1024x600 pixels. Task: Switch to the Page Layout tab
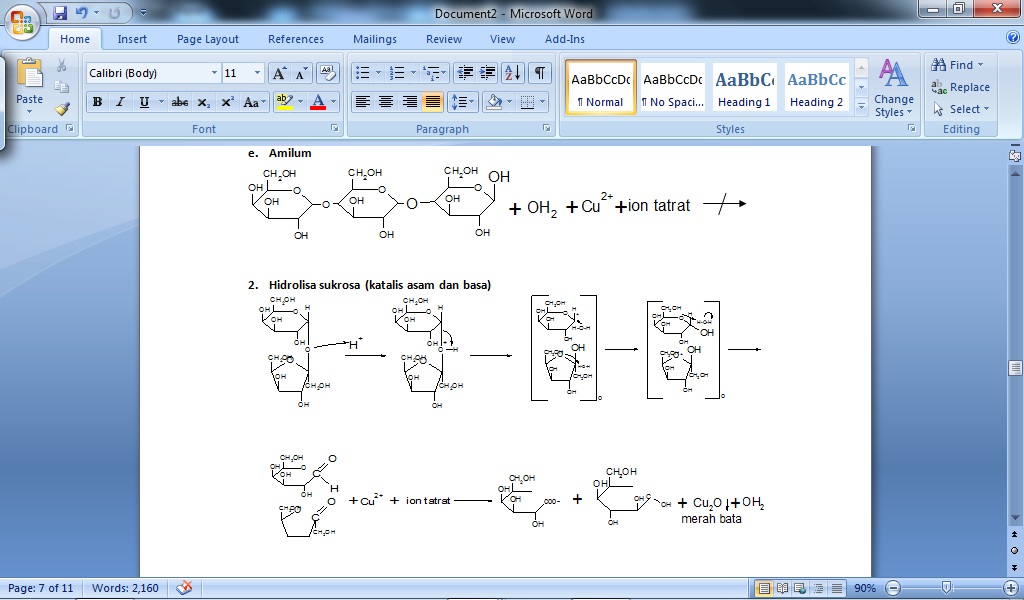pyautogui.click(x=208, y=39)
